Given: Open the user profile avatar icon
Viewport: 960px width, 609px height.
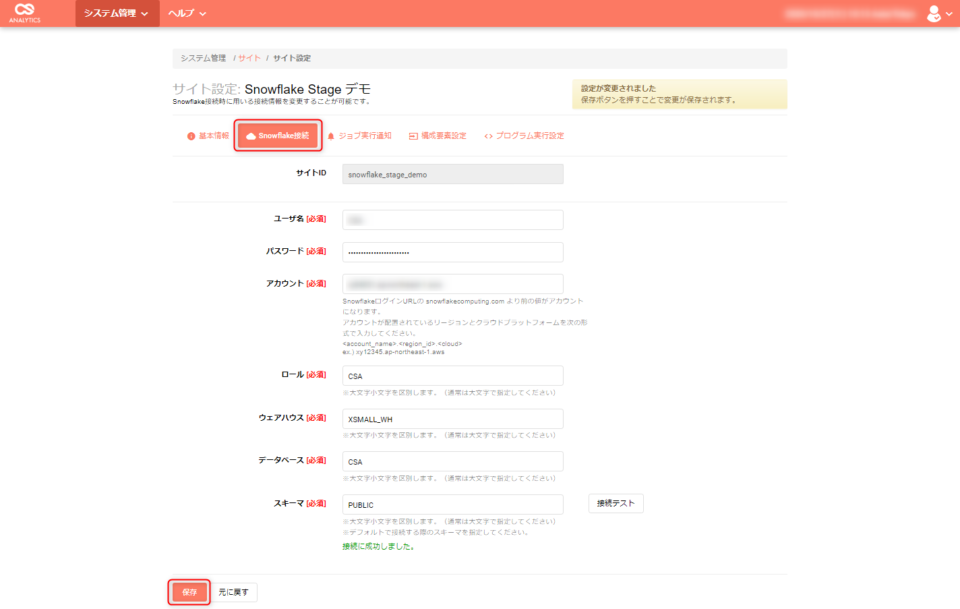Looking at the screenshot, I should (933, 14).
